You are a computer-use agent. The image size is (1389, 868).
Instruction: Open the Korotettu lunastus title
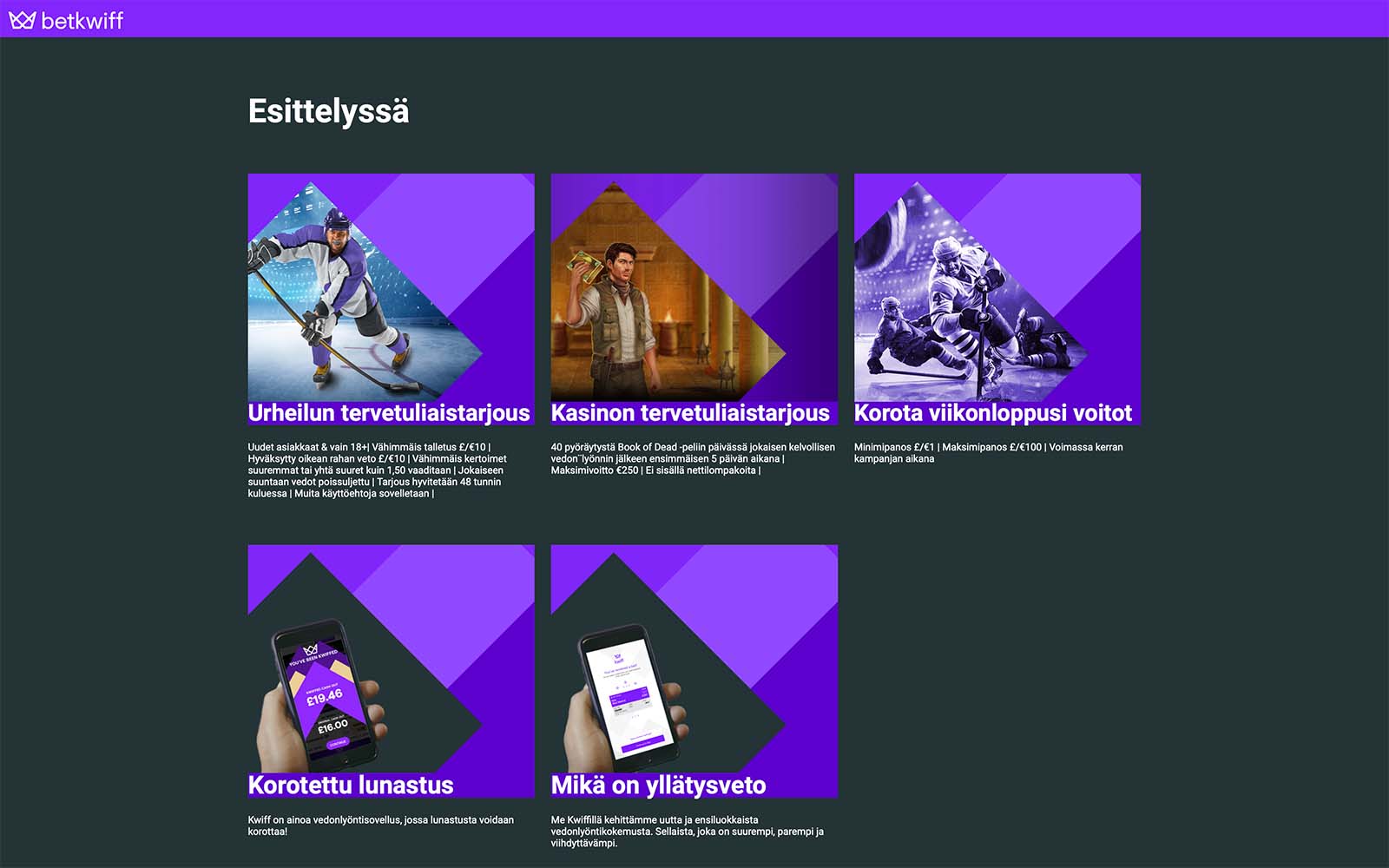coord(351,786)
